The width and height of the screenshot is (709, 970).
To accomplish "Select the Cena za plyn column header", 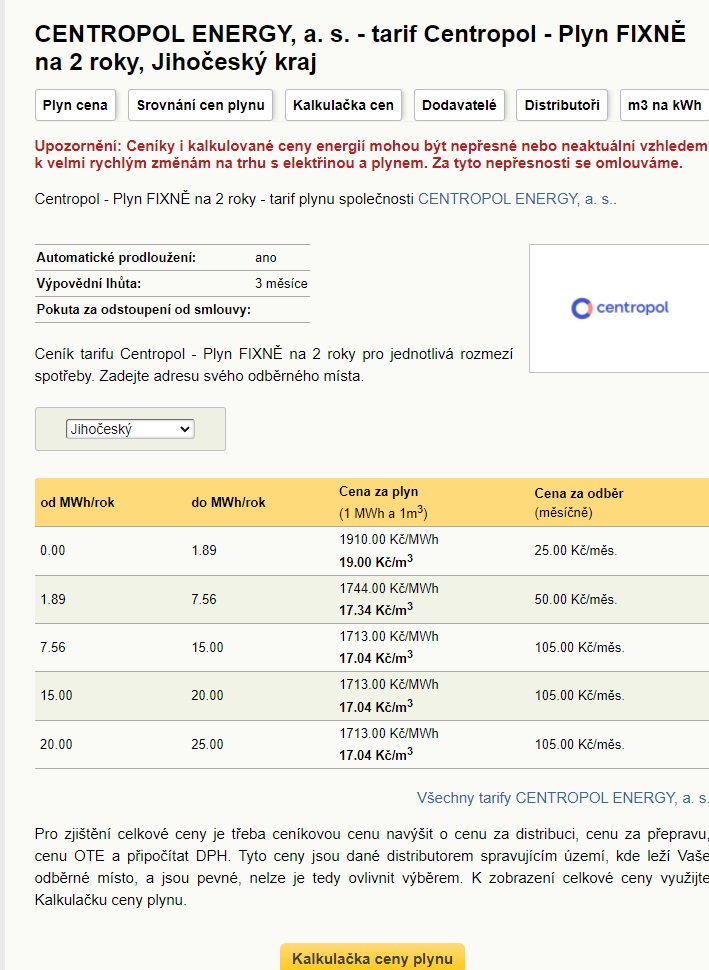I will [x=379, y=492].
